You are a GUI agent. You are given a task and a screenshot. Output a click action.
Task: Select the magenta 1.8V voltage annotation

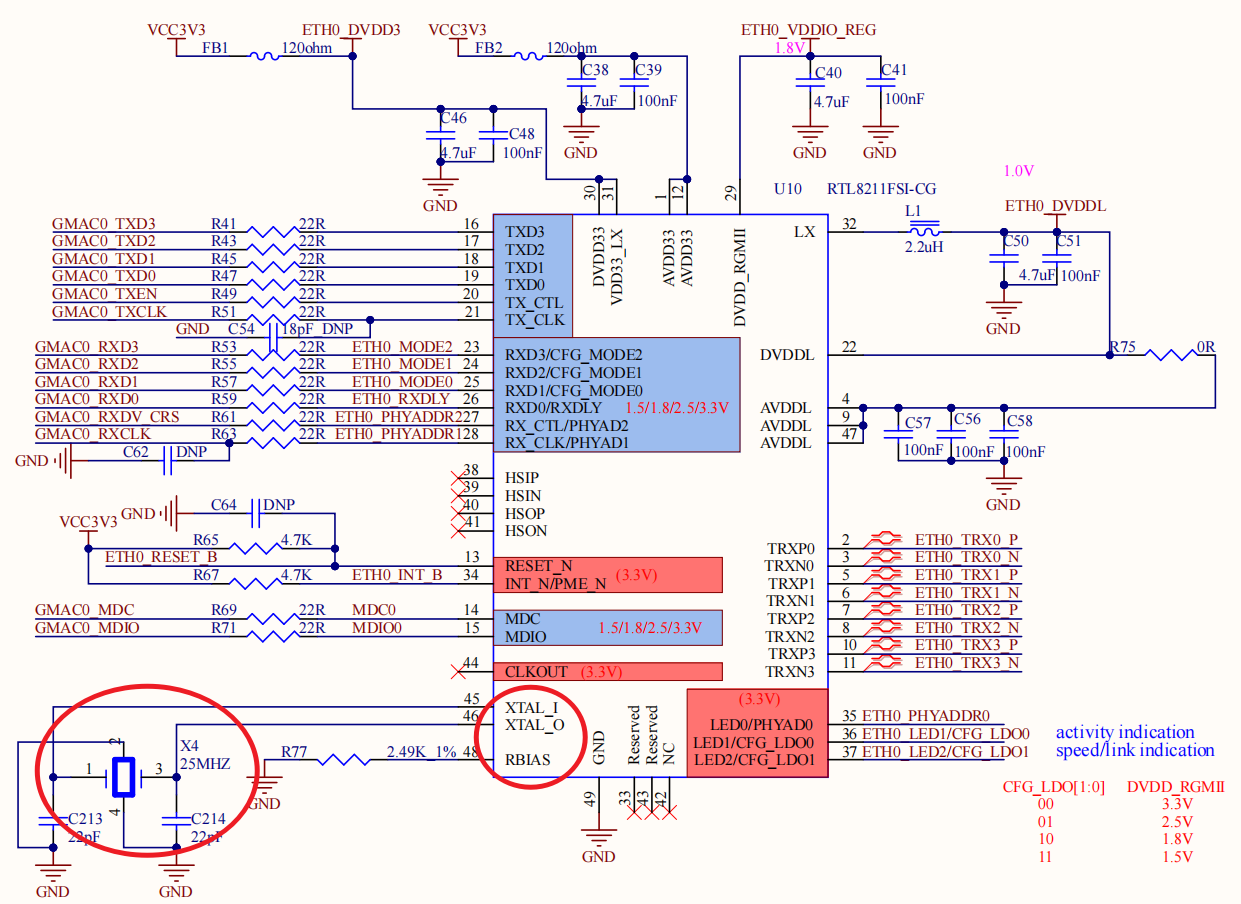point(790,47)
